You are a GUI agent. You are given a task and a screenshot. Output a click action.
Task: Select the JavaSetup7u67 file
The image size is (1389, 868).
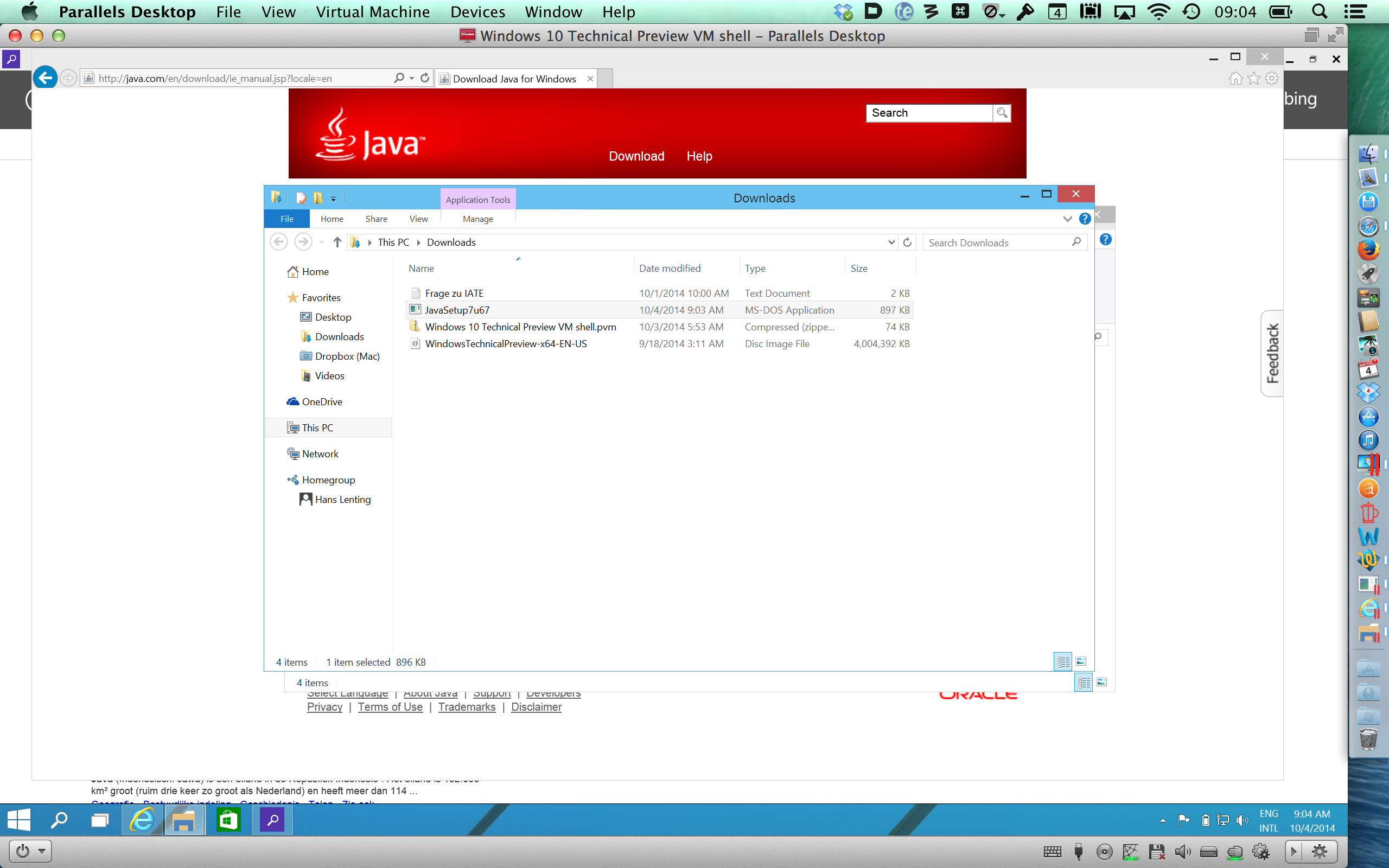click(x=457, y=310)
